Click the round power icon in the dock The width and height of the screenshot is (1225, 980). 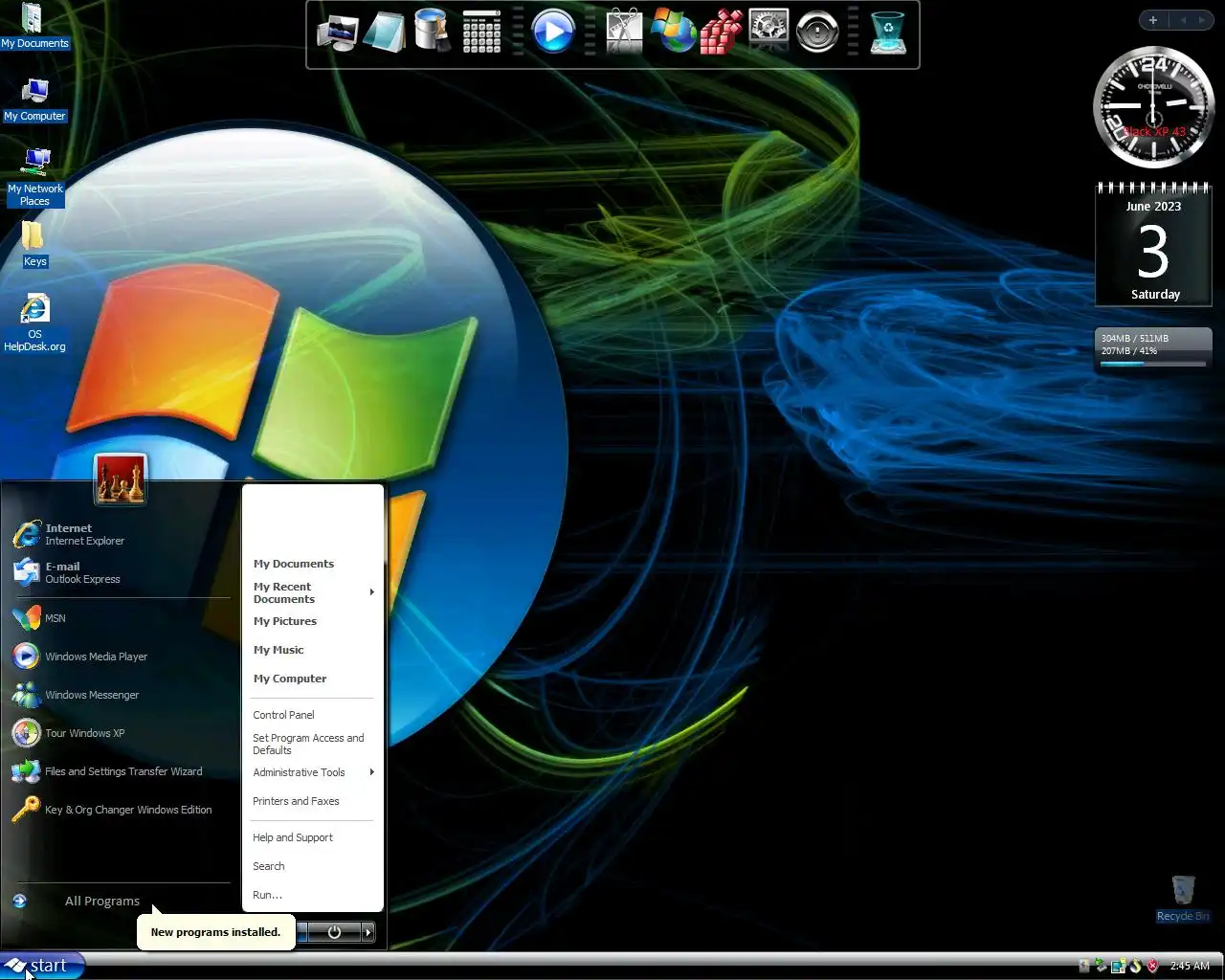click(817, 32)
